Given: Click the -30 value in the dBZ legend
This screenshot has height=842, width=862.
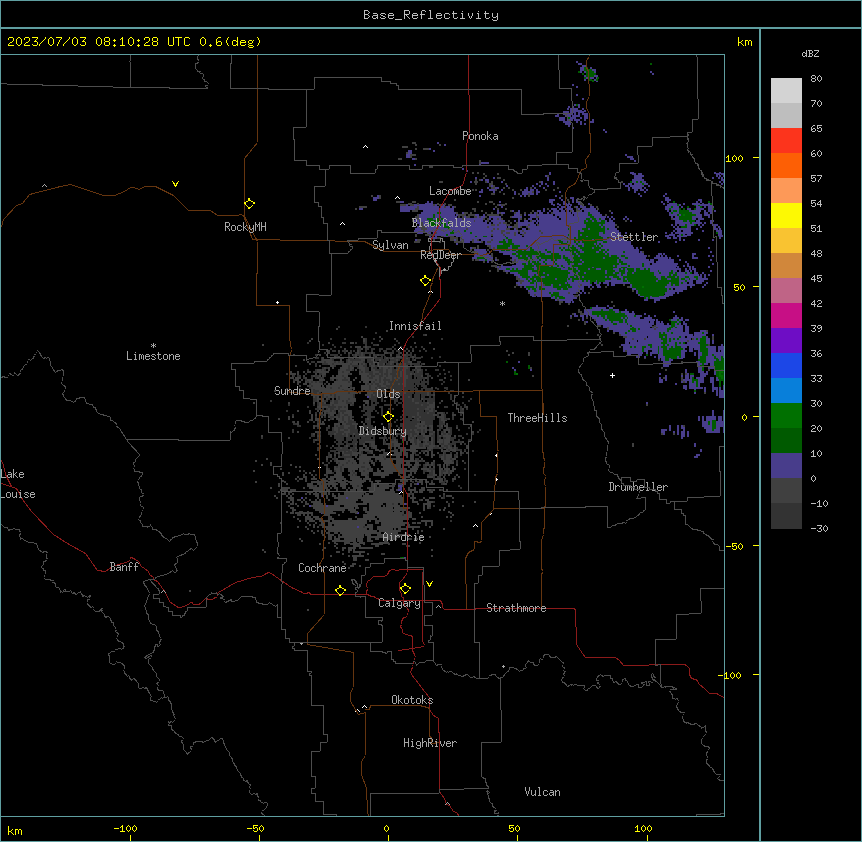Looking at the screenshot, I should point(819,529).
